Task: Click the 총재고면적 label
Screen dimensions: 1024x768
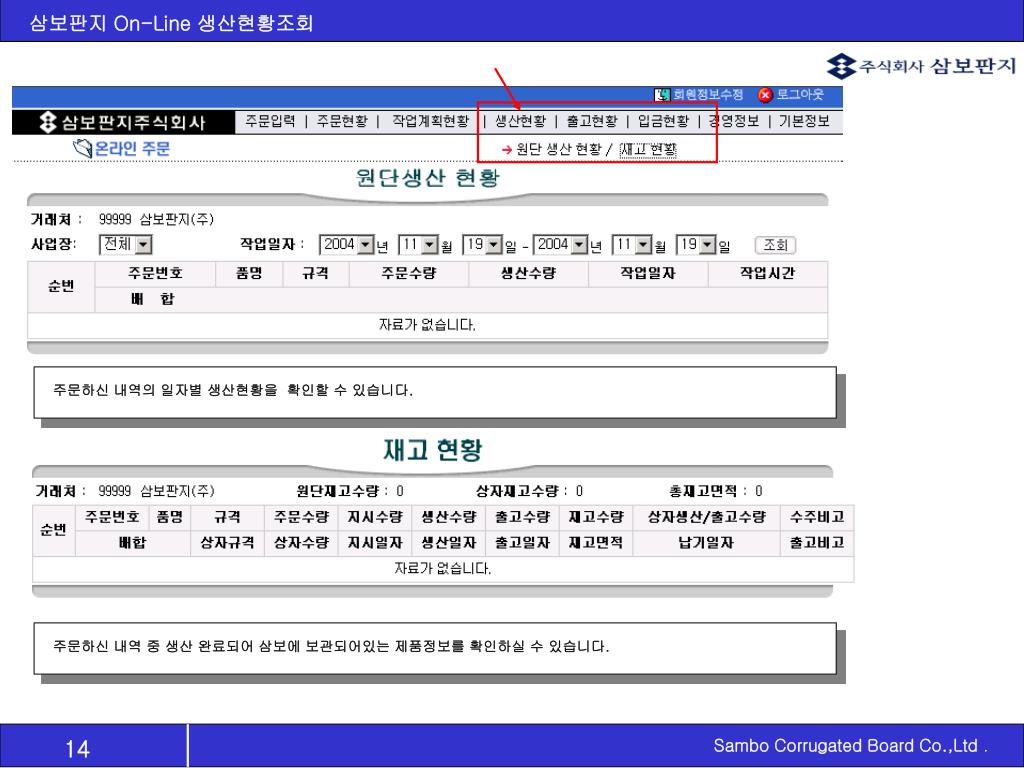Action: pos(703,491)
